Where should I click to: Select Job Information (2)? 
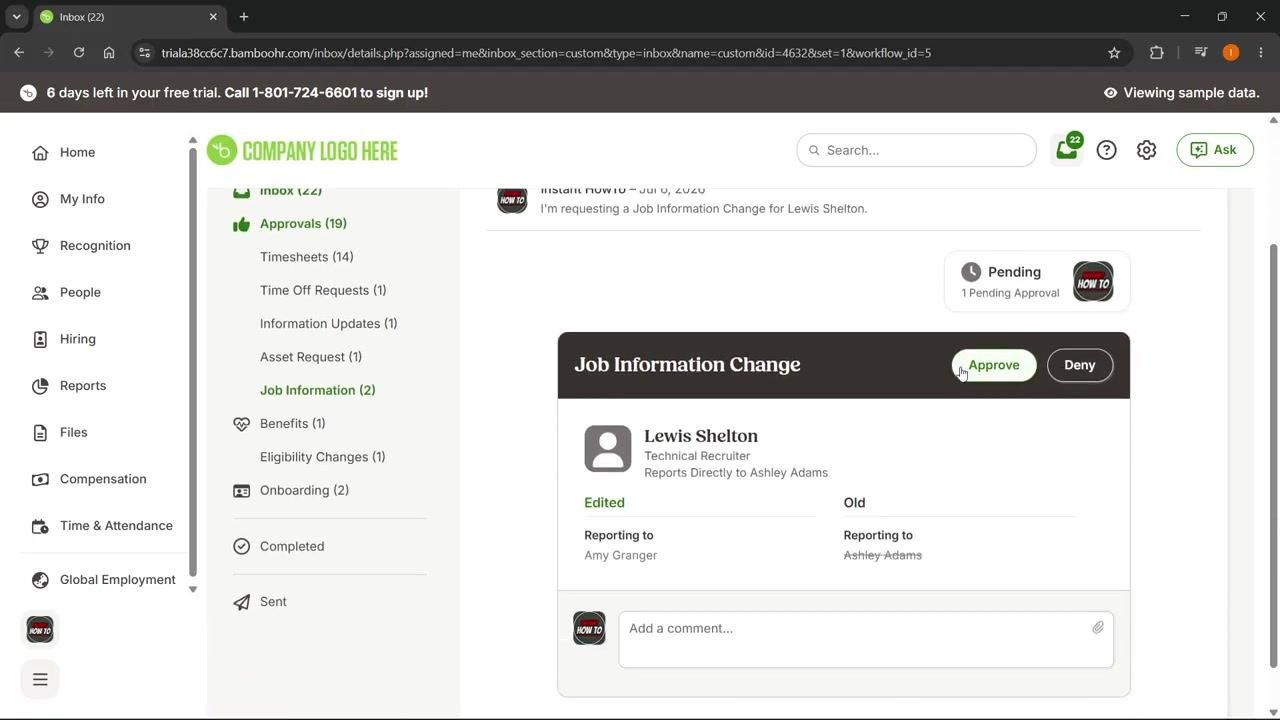(x=318, y=390)
